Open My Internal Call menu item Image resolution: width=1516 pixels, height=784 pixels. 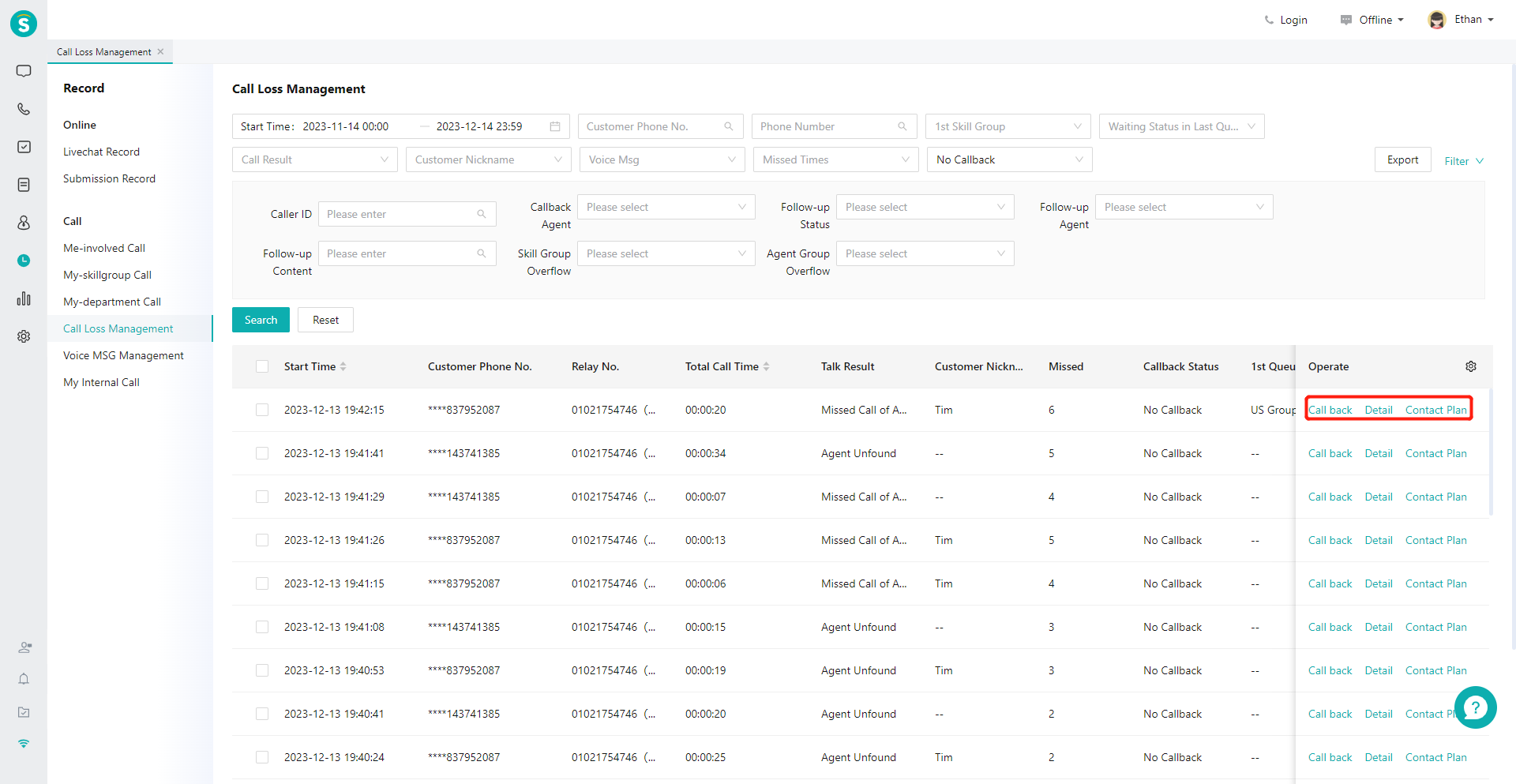pos(101,382)
